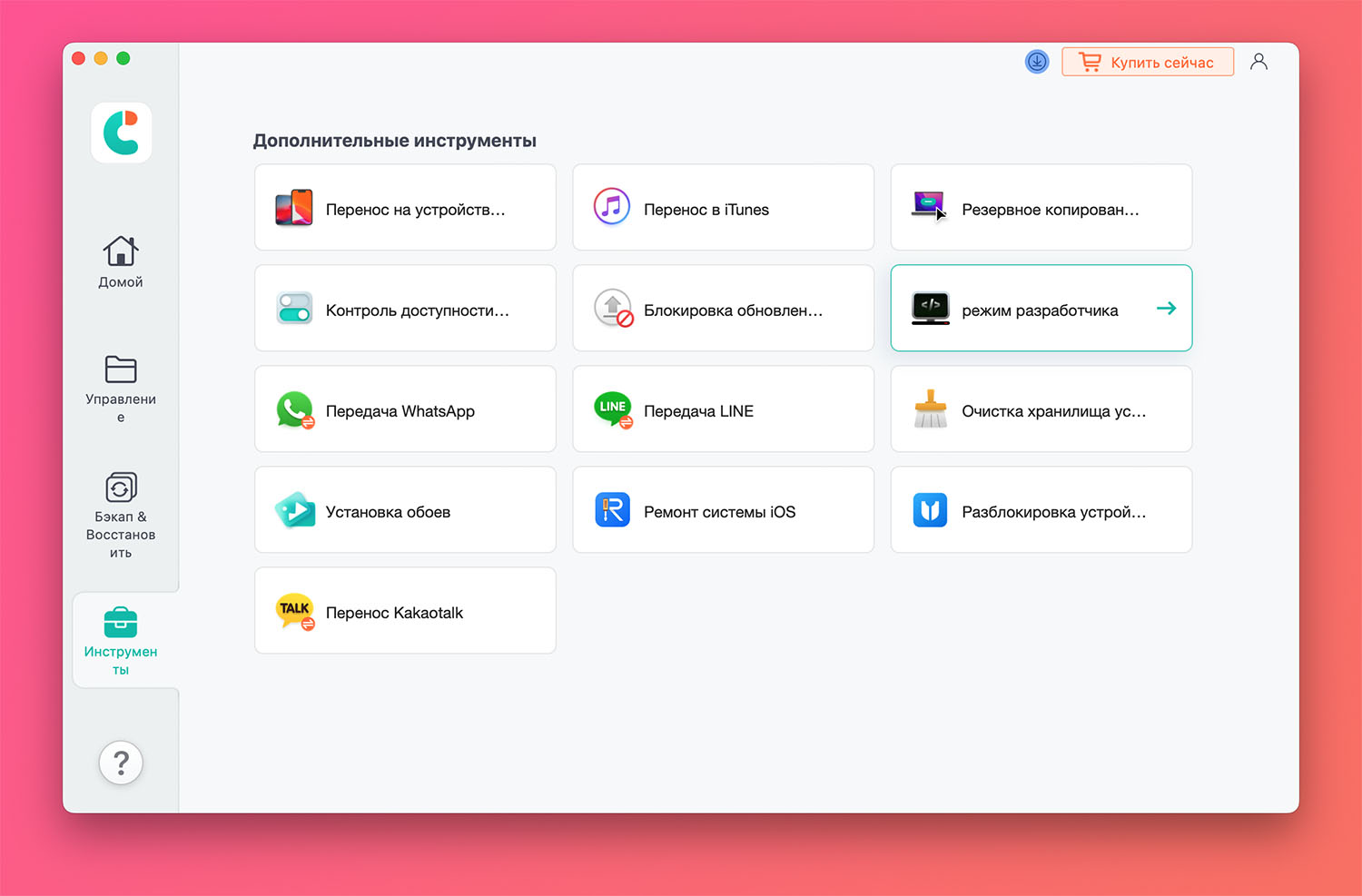Open Контроль доступности tool
The height and width of the screenshot is (896, 1362).
click(405, 308)
